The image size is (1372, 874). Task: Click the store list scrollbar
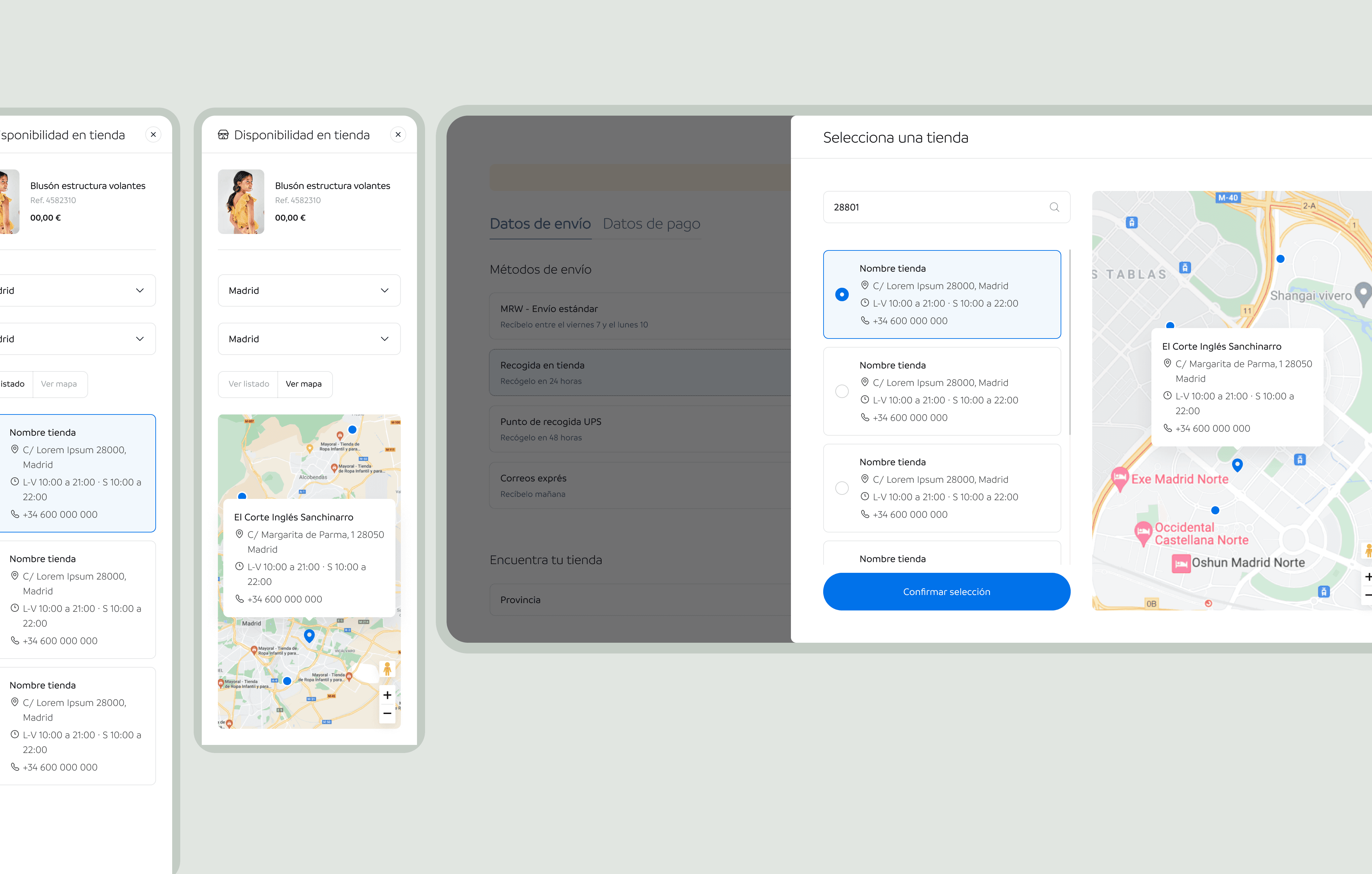[x=1069, y=342]
